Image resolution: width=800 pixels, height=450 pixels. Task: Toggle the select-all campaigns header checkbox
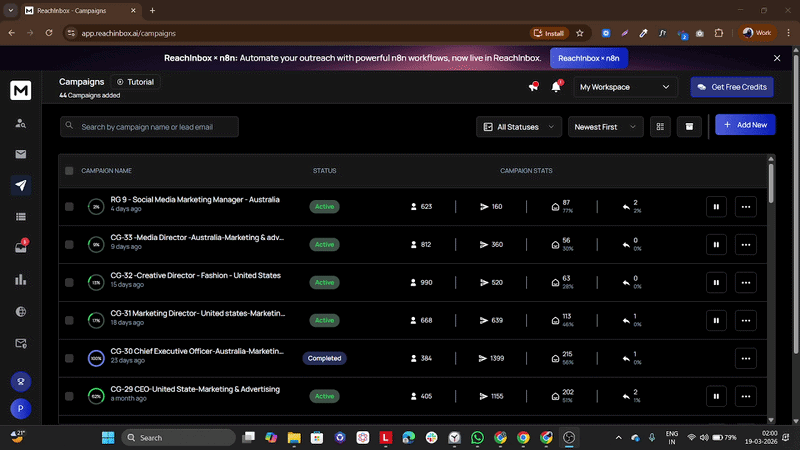(x=69, y=170)
